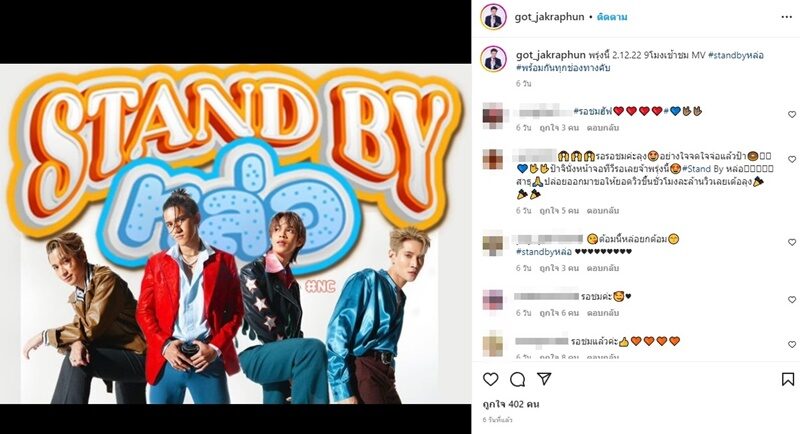Like the first comment with red hearts
The image size is (800, 434).
[x=792, y=115]
